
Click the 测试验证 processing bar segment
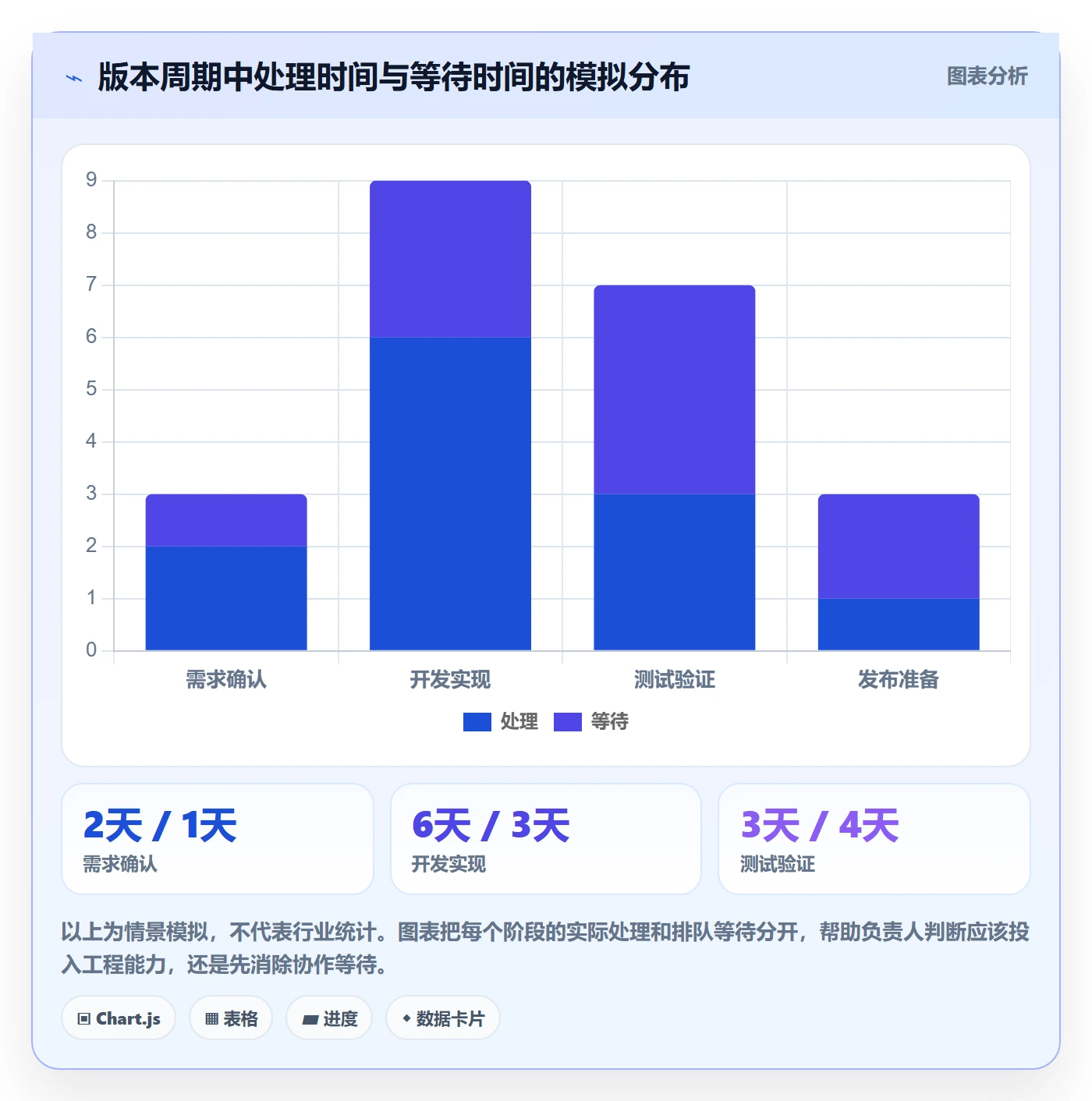675,572
